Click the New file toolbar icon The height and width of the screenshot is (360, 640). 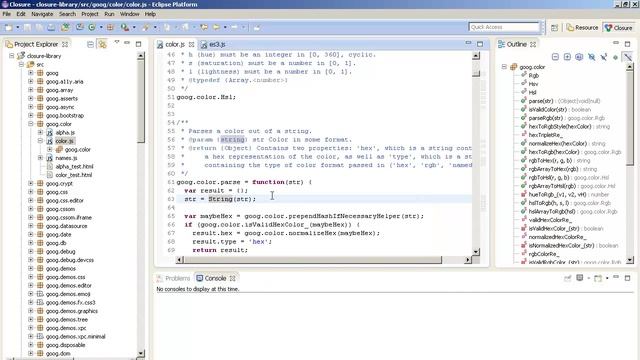(8, 27)
